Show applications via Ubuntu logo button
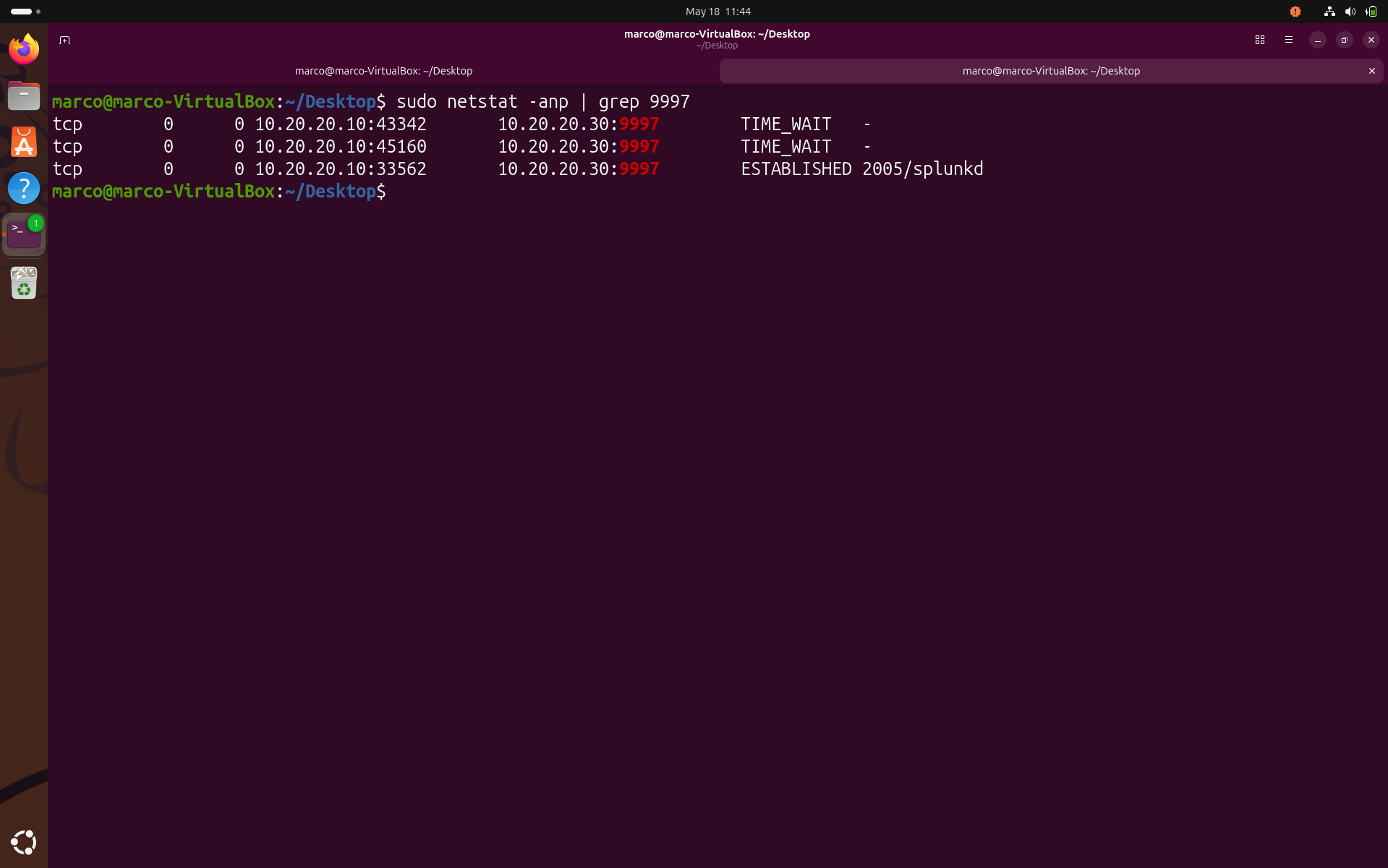This screenshot has width=1388, height=868. (24, 842)
